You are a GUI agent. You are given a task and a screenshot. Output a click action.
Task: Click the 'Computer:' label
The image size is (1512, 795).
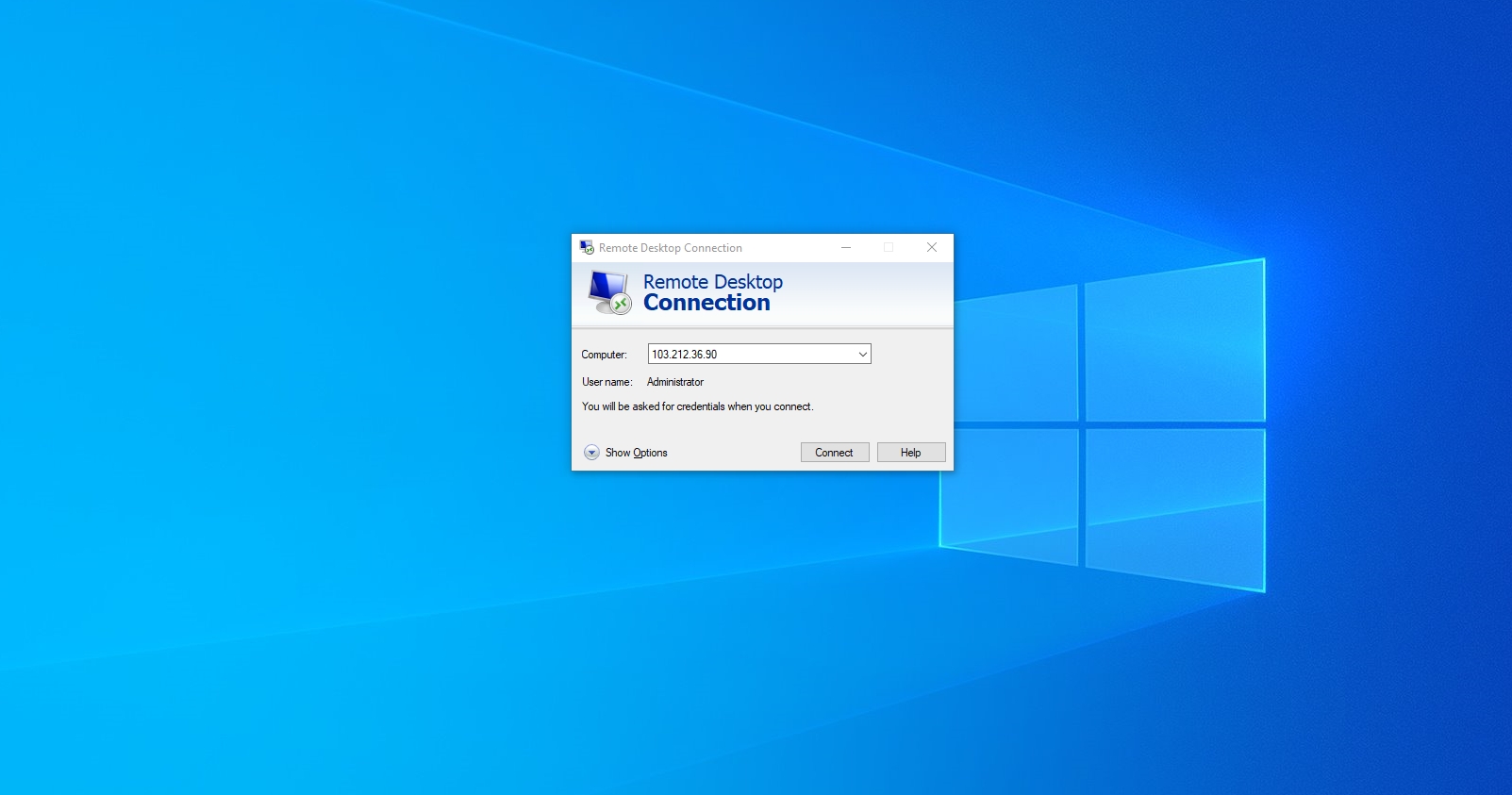click(x=604, y=355)
